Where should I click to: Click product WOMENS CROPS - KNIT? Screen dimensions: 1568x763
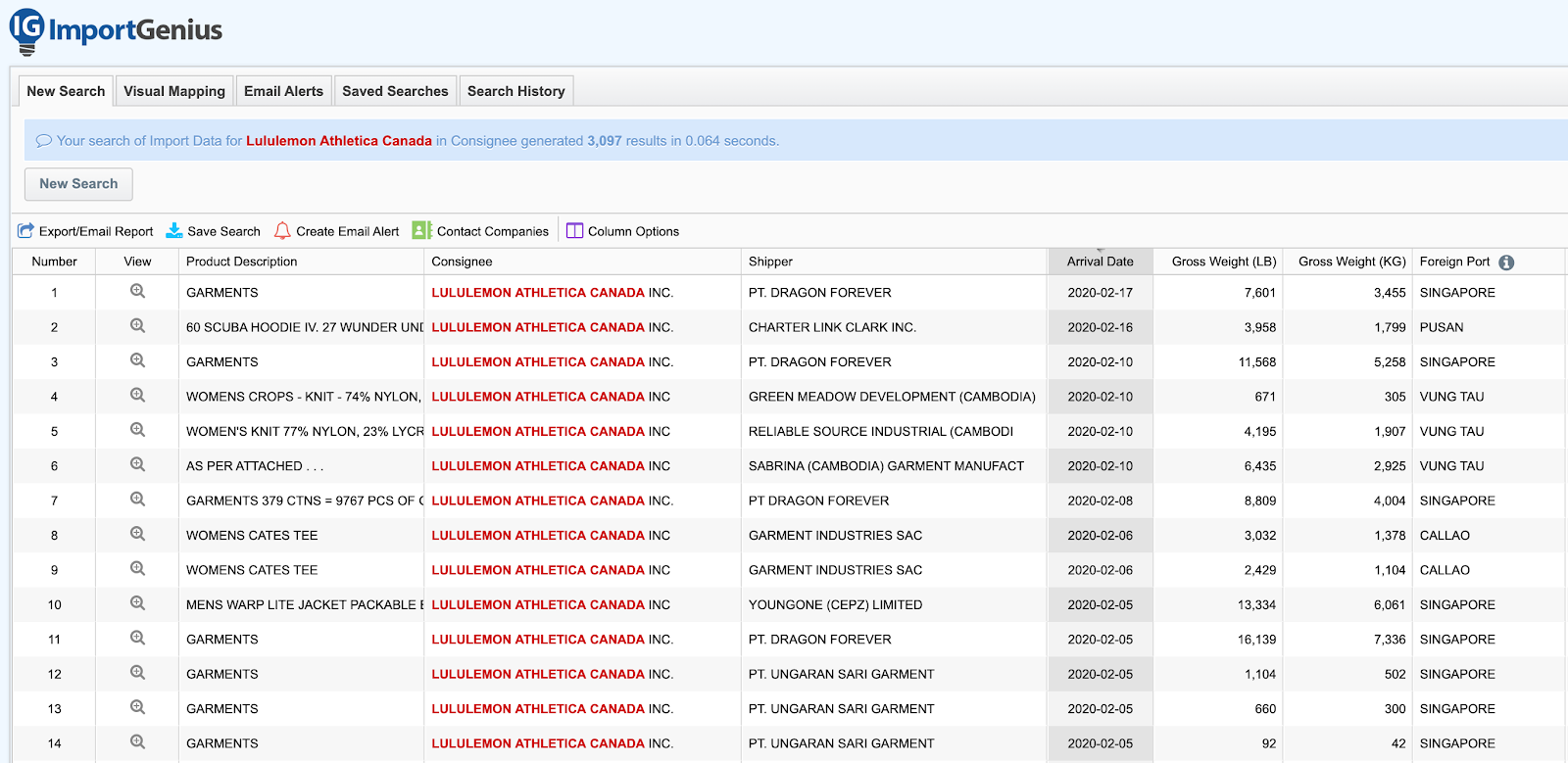tap(304, 397)
